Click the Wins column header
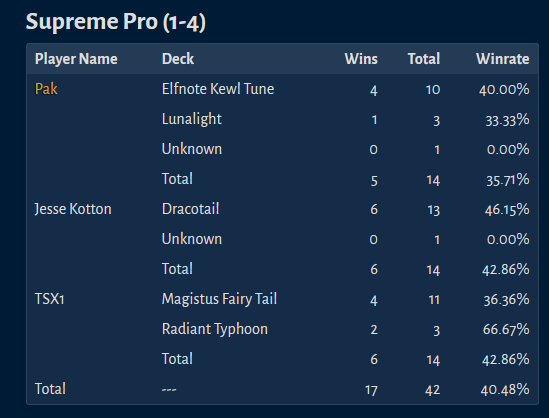The width and height of the screenshot is (549, 418). [361, 59]
